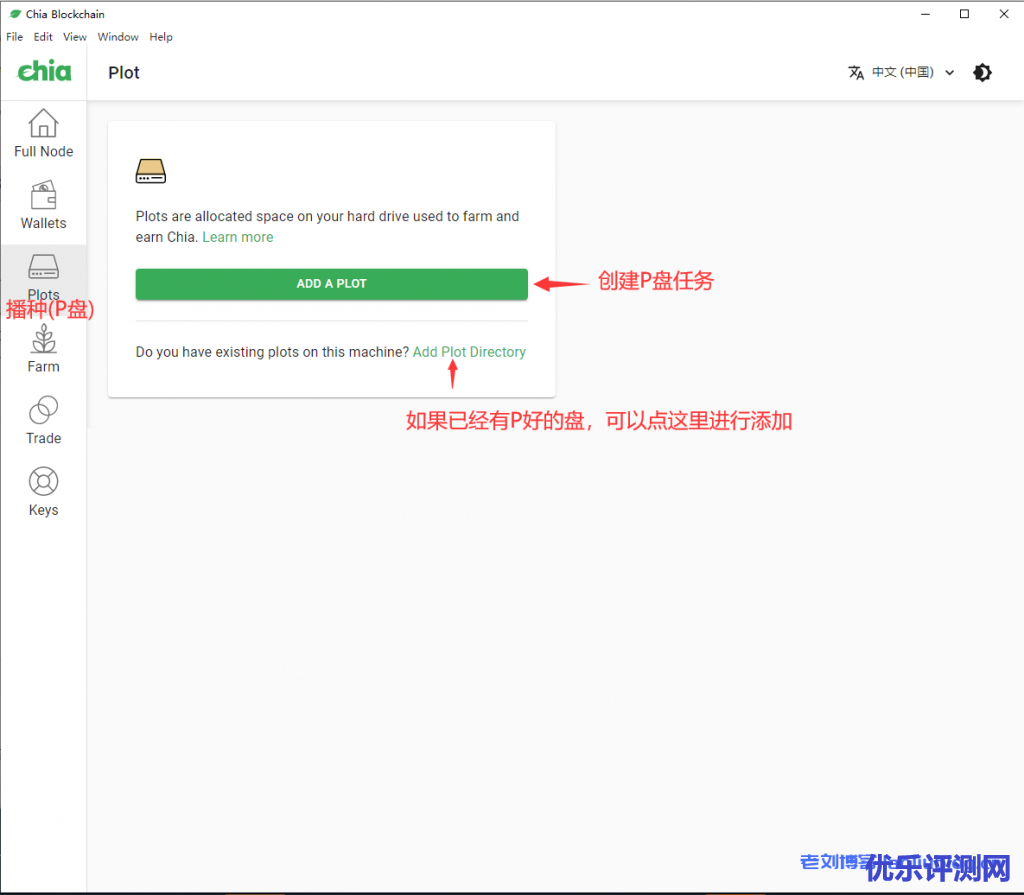The width and height of the screenshot is (1024, 895).
Task: Toggle dark mode with brightness icon
Action: click(982, 73)
